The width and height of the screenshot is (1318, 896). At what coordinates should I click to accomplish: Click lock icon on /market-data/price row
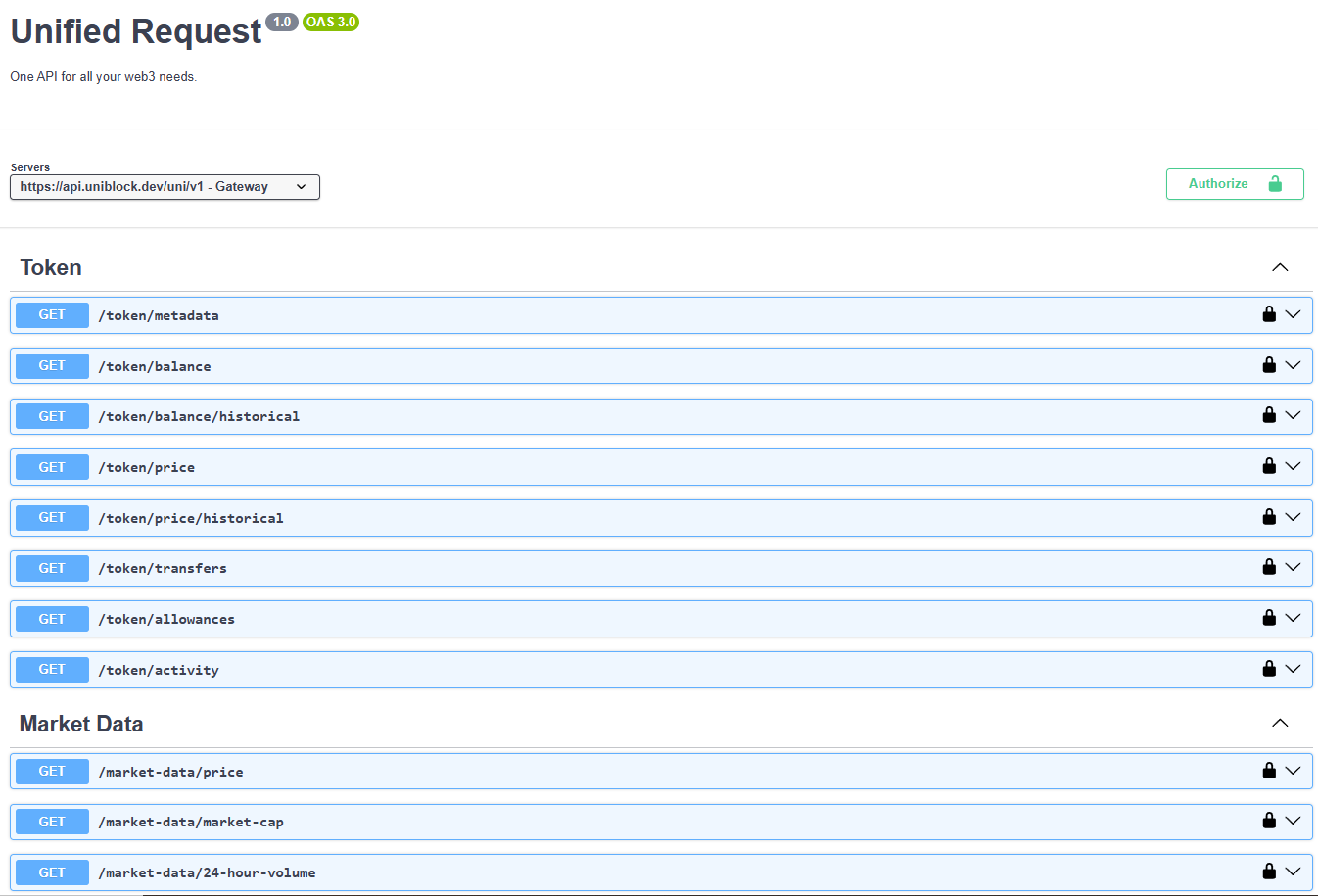[x=1269, y=771]
